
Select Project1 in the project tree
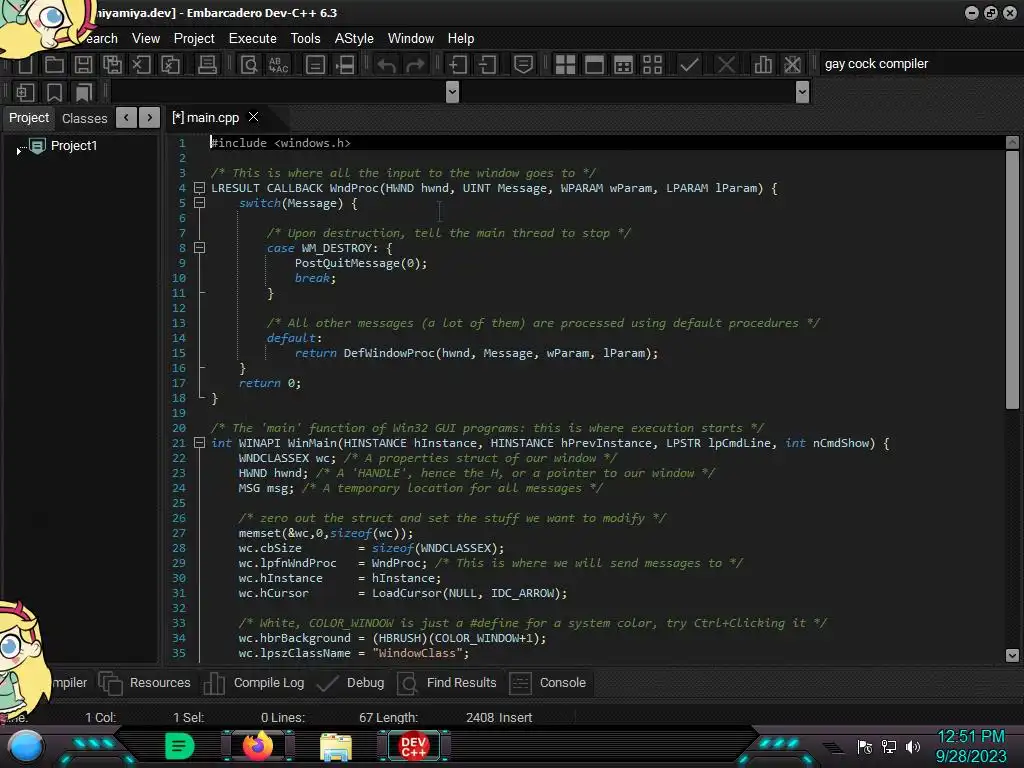[74, 146]
